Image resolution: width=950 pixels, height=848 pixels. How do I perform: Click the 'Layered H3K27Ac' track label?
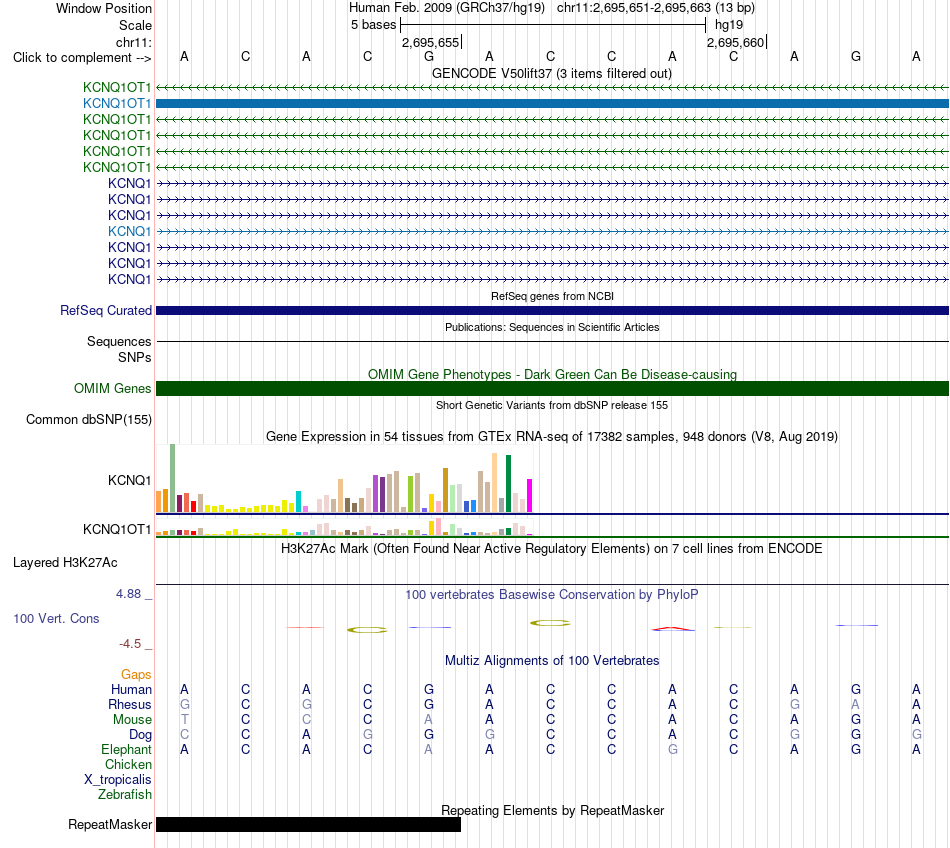[x=65, y=563]
